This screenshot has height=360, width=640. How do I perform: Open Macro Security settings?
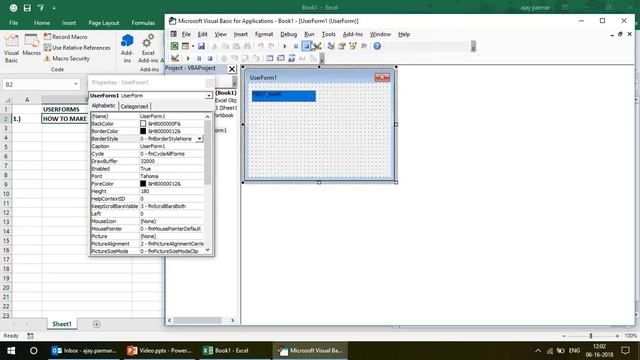(x=67, y=58)
